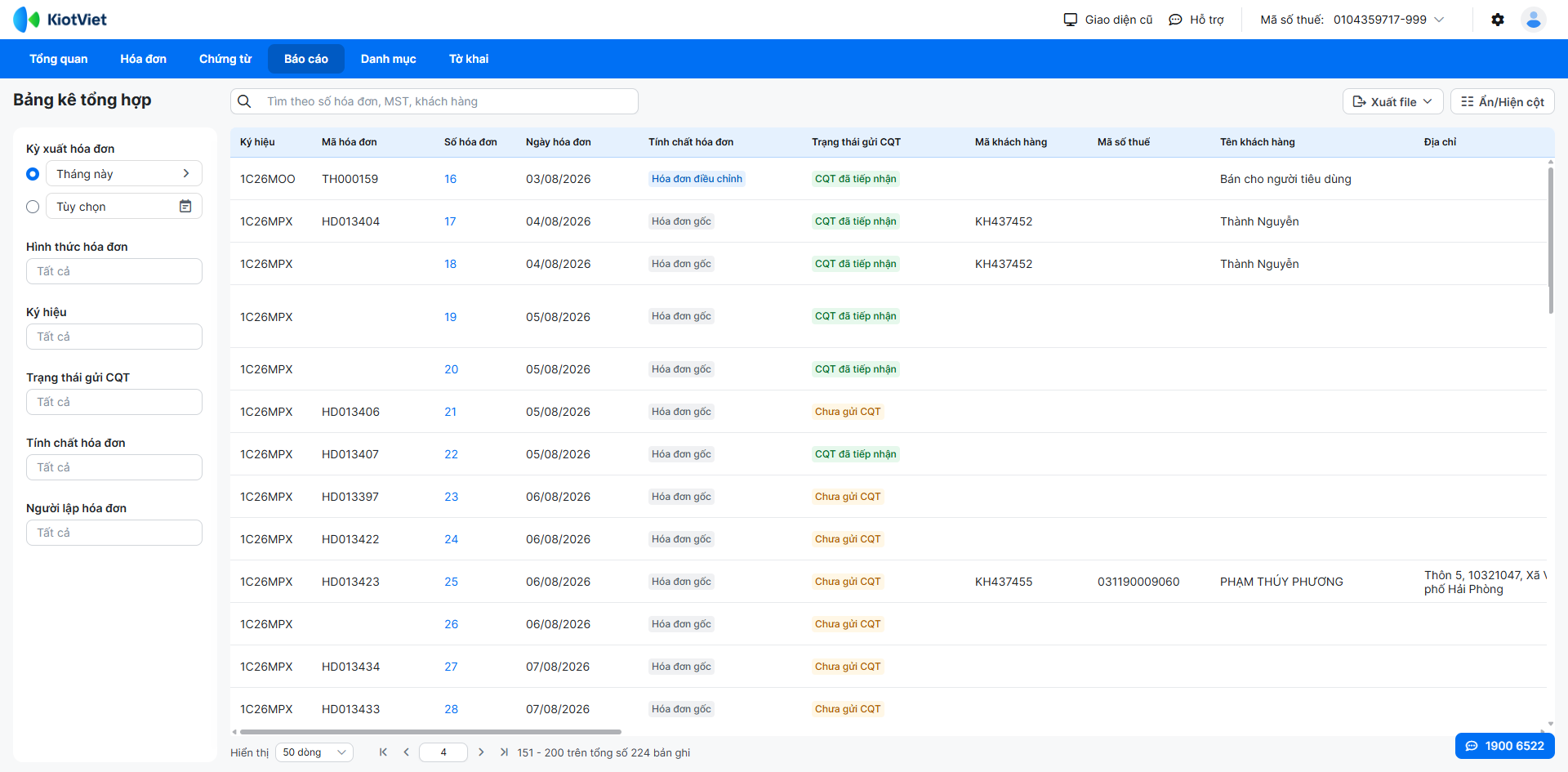This screenshot has height=772, width=1568.
Task: Open the Ký hiệu filter dropdown
Action: [x=114, y=337]
